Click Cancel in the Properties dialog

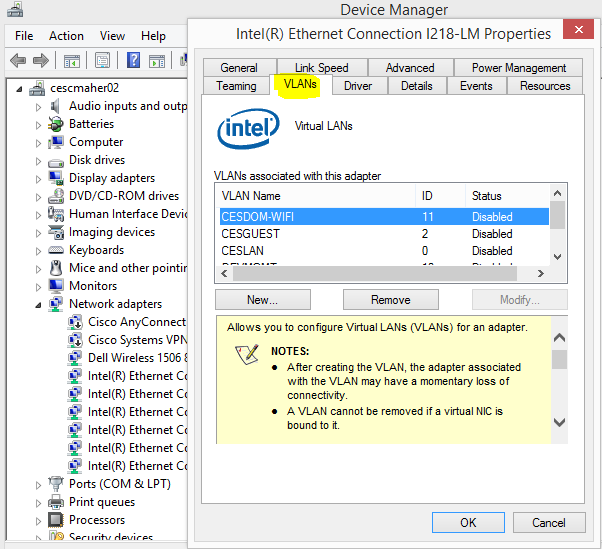coord(549,523)
